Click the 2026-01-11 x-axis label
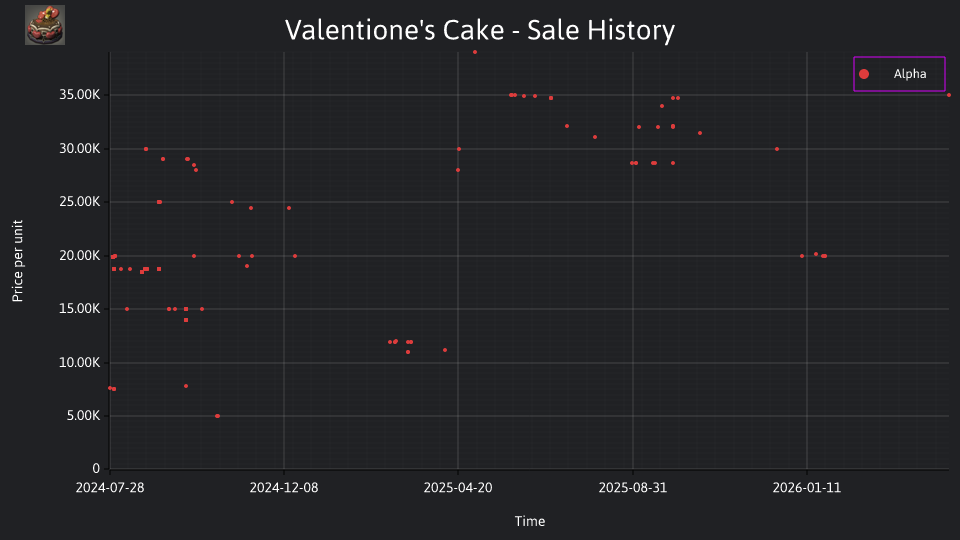 [x=807, y=488]
